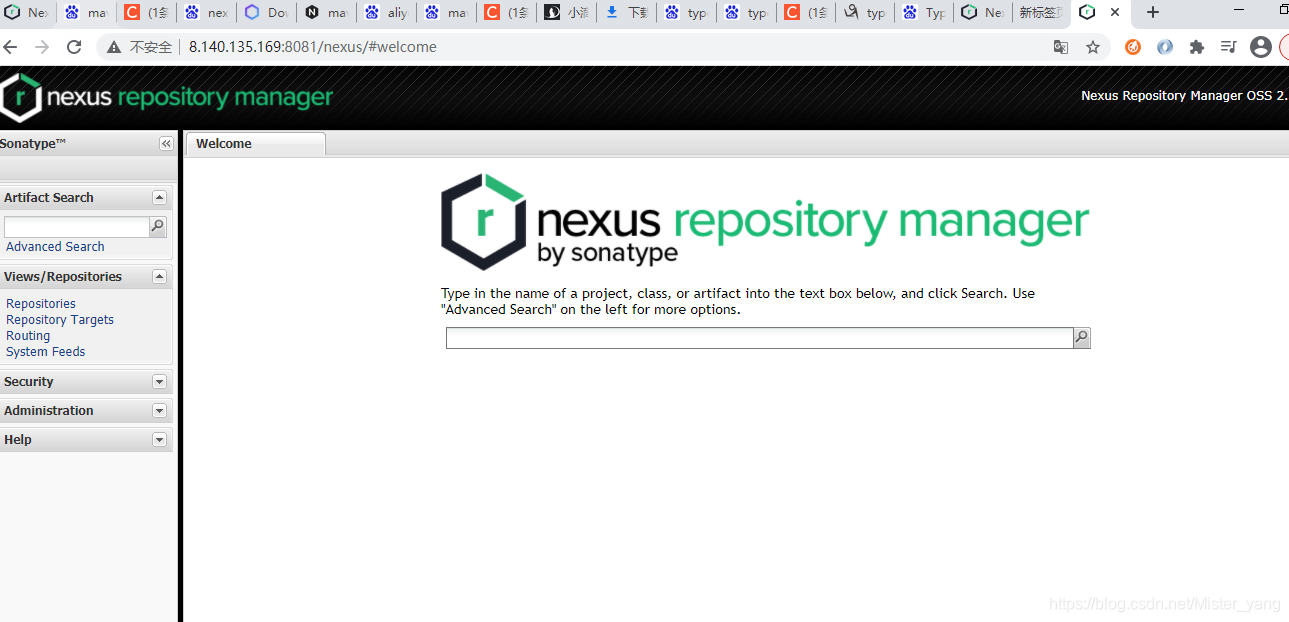Click the Security panel header

coord(86,382)
